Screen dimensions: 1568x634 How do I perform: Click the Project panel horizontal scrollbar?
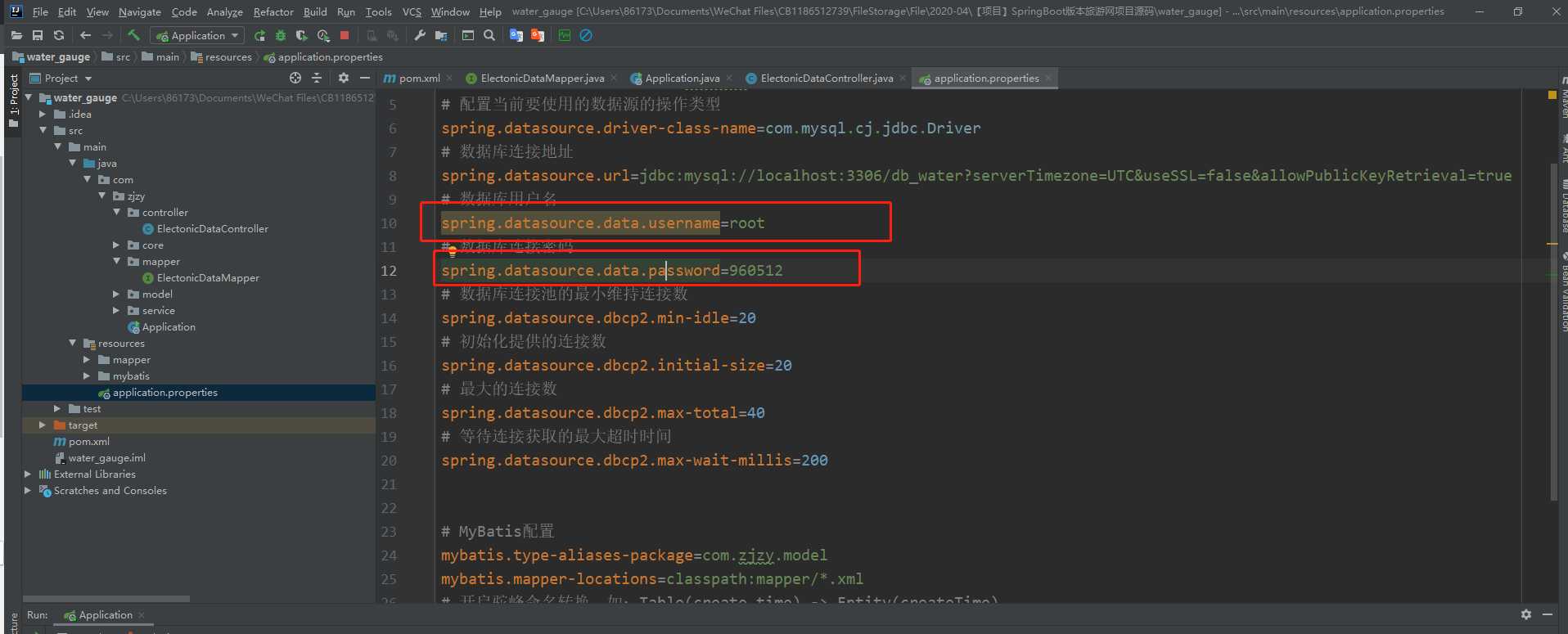coord(106,599)
